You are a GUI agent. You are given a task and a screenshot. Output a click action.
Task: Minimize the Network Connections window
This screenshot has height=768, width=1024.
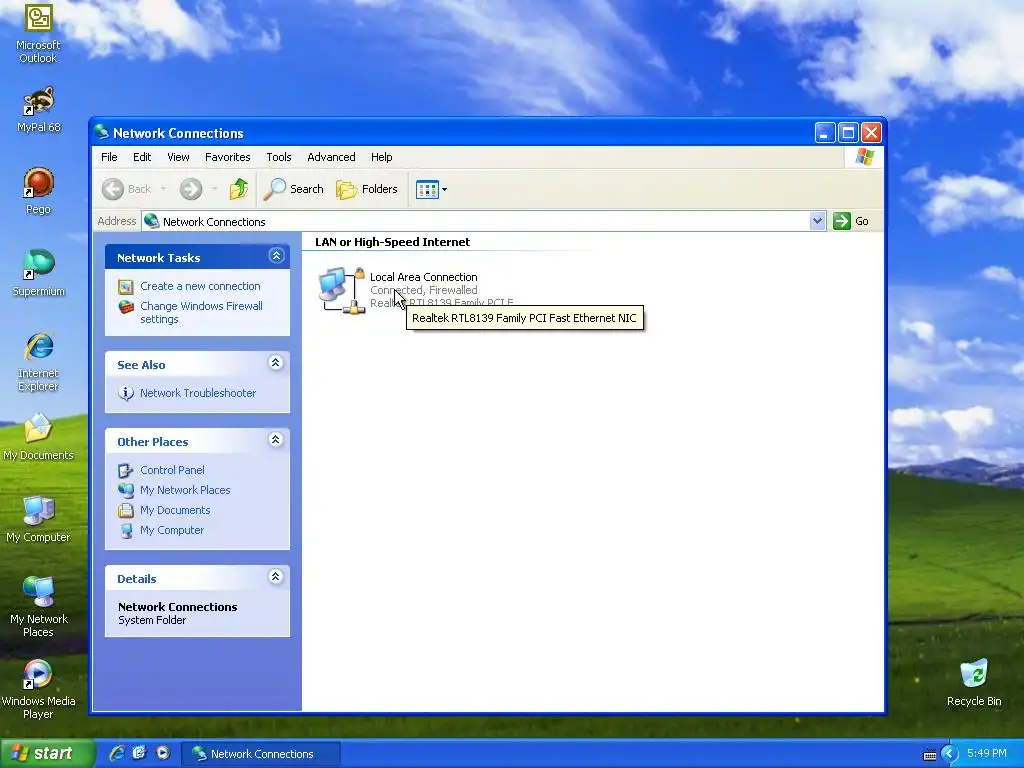tap(825, 133)
